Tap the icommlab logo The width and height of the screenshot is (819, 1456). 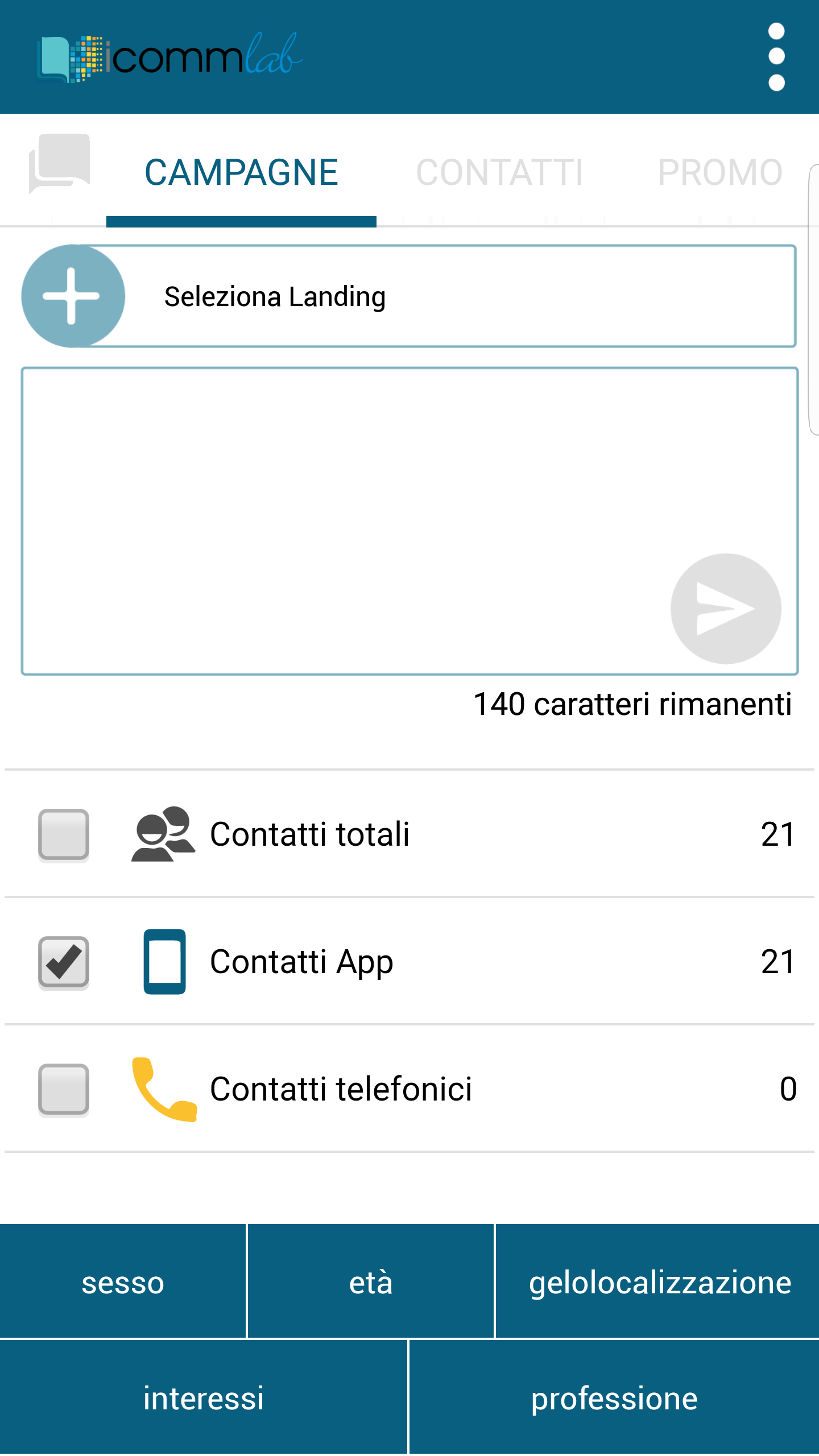[169, 58]
